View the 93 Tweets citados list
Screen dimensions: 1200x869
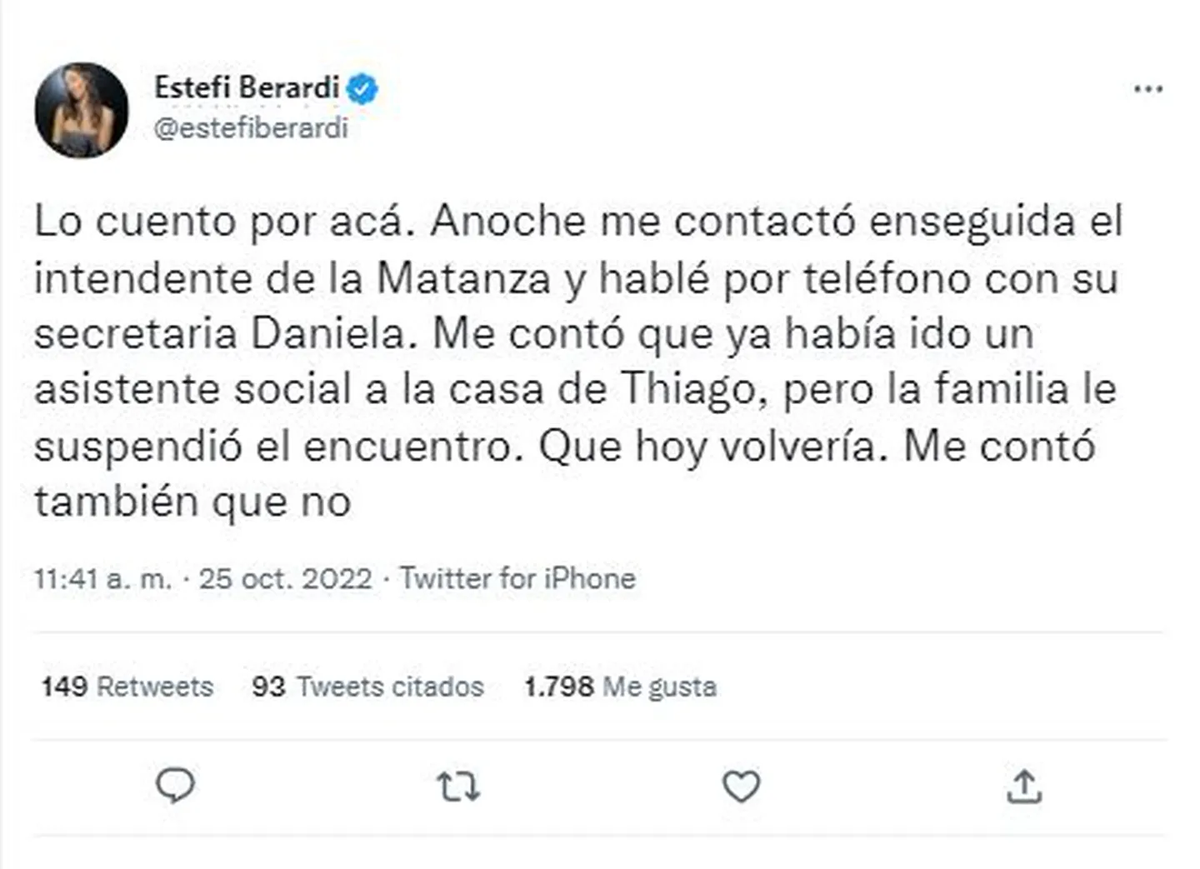click(x=368, y=687)
